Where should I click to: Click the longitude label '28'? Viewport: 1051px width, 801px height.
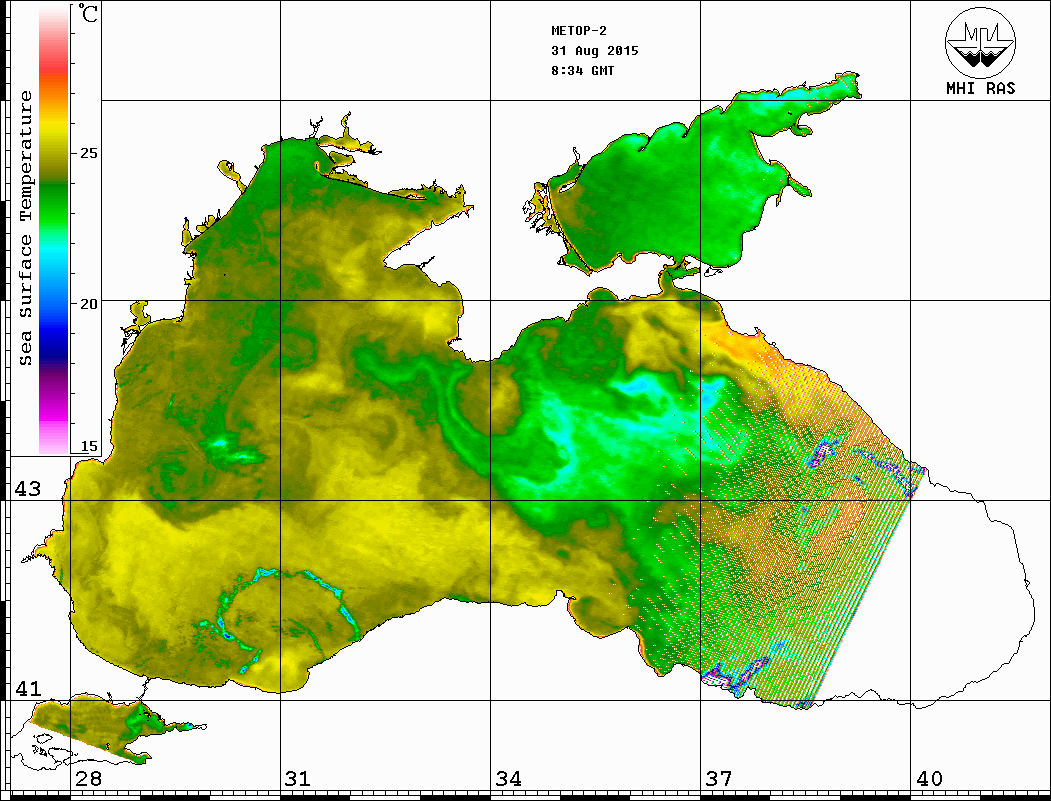[88, 778]
